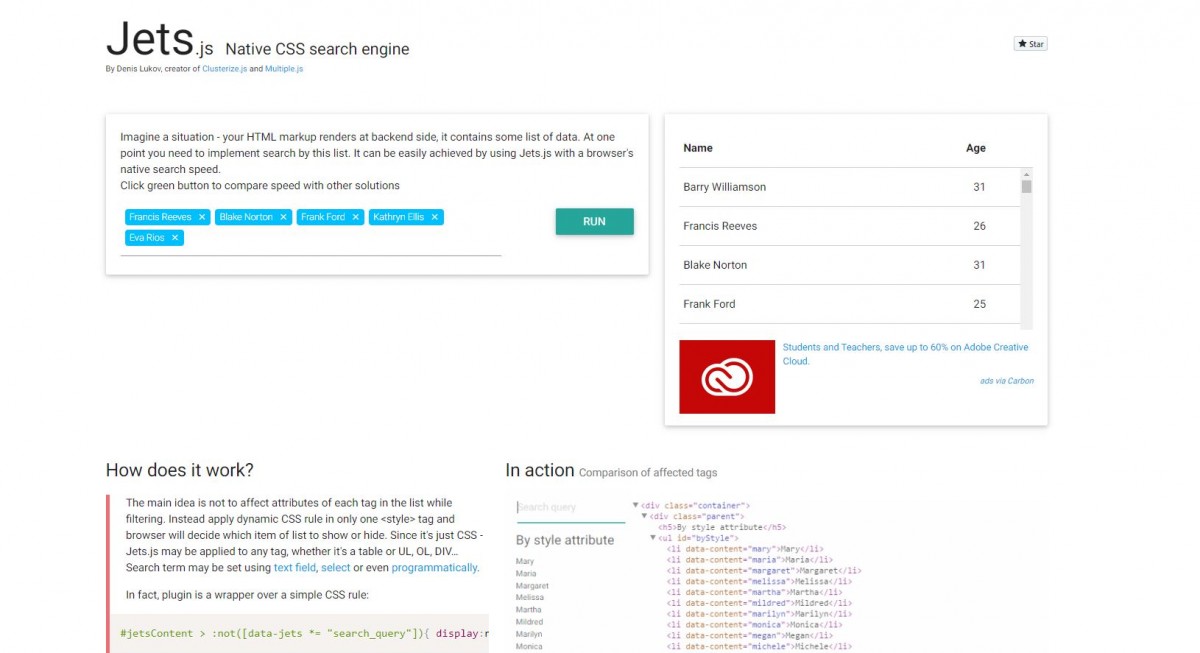
Task: Select Francis Reeves in the table
Action: click(720, 226)
